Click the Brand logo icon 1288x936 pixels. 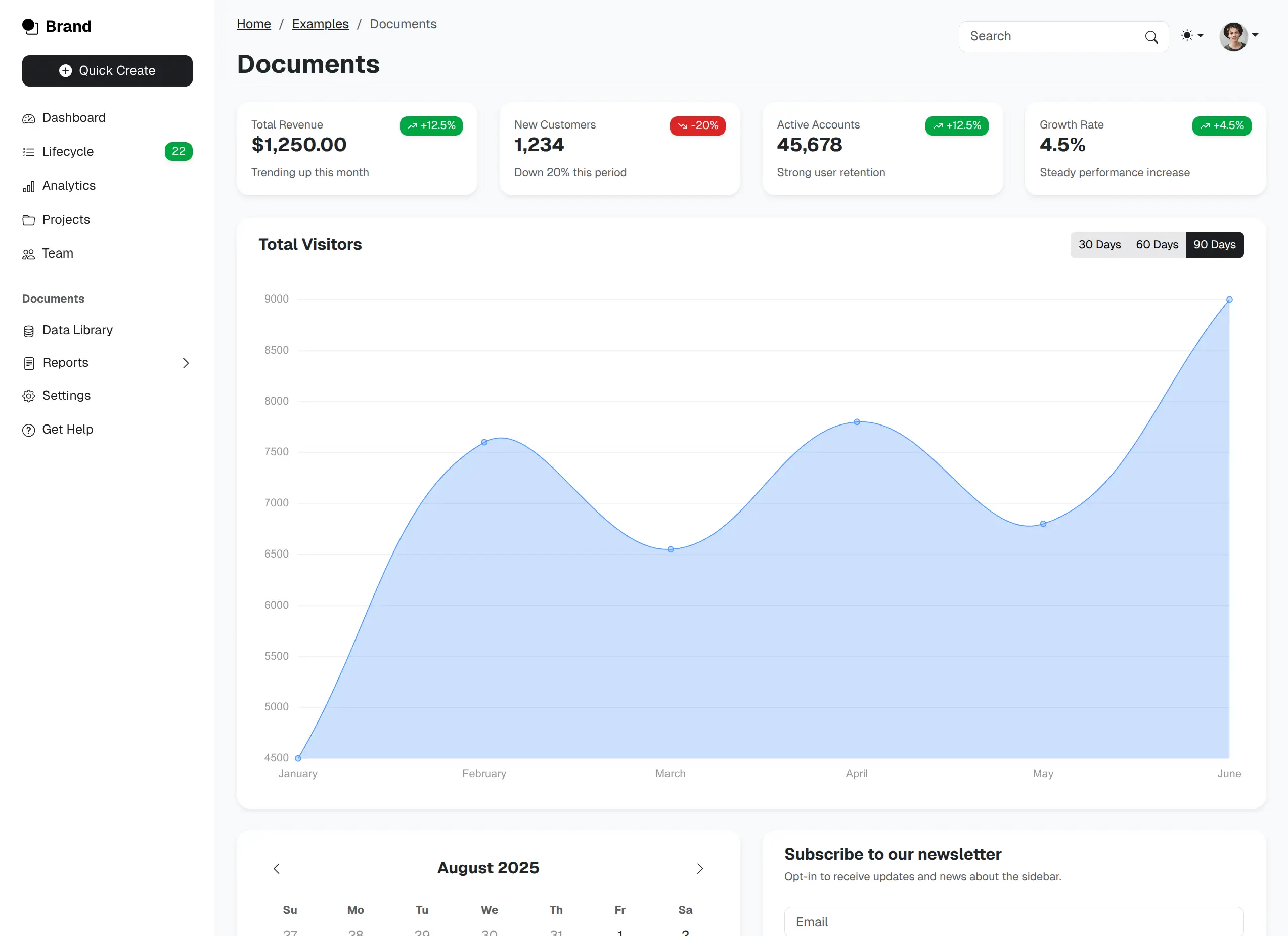click(x=29, y=26)
